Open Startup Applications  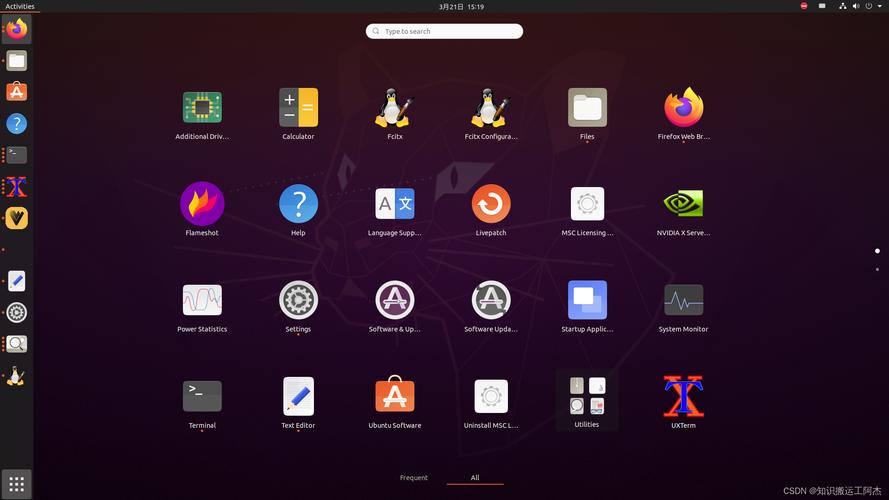coord(587,306)
